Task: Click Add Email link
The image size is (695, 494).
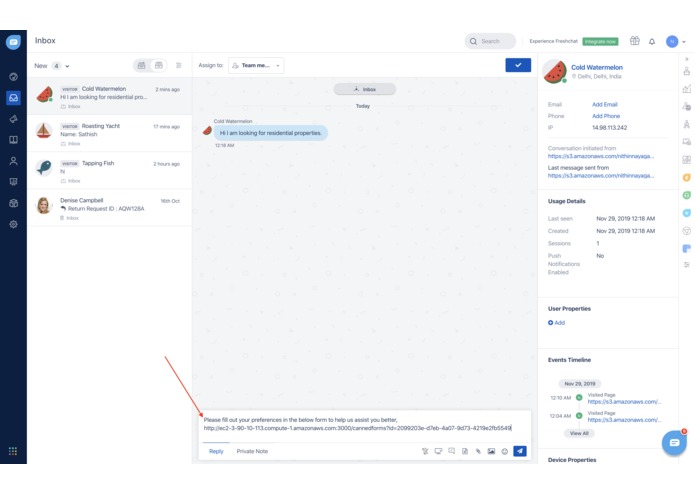Action: point(605,105)
